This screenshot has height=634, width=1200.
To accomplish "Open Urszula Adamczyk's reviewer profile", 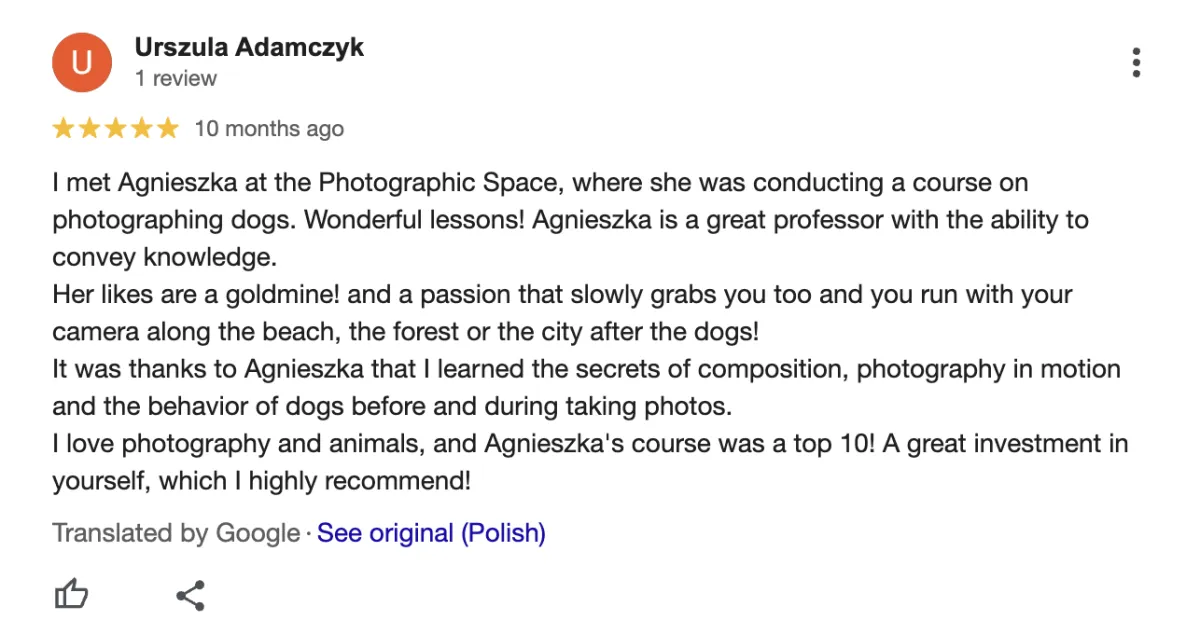I will point(249,47).
